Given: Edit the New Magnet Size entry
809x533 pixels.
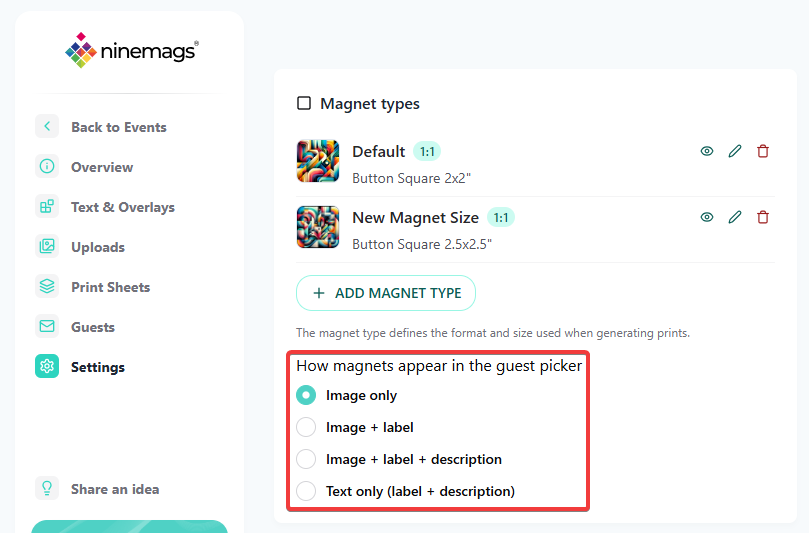Looking at the screenshot, I should 735,217.
